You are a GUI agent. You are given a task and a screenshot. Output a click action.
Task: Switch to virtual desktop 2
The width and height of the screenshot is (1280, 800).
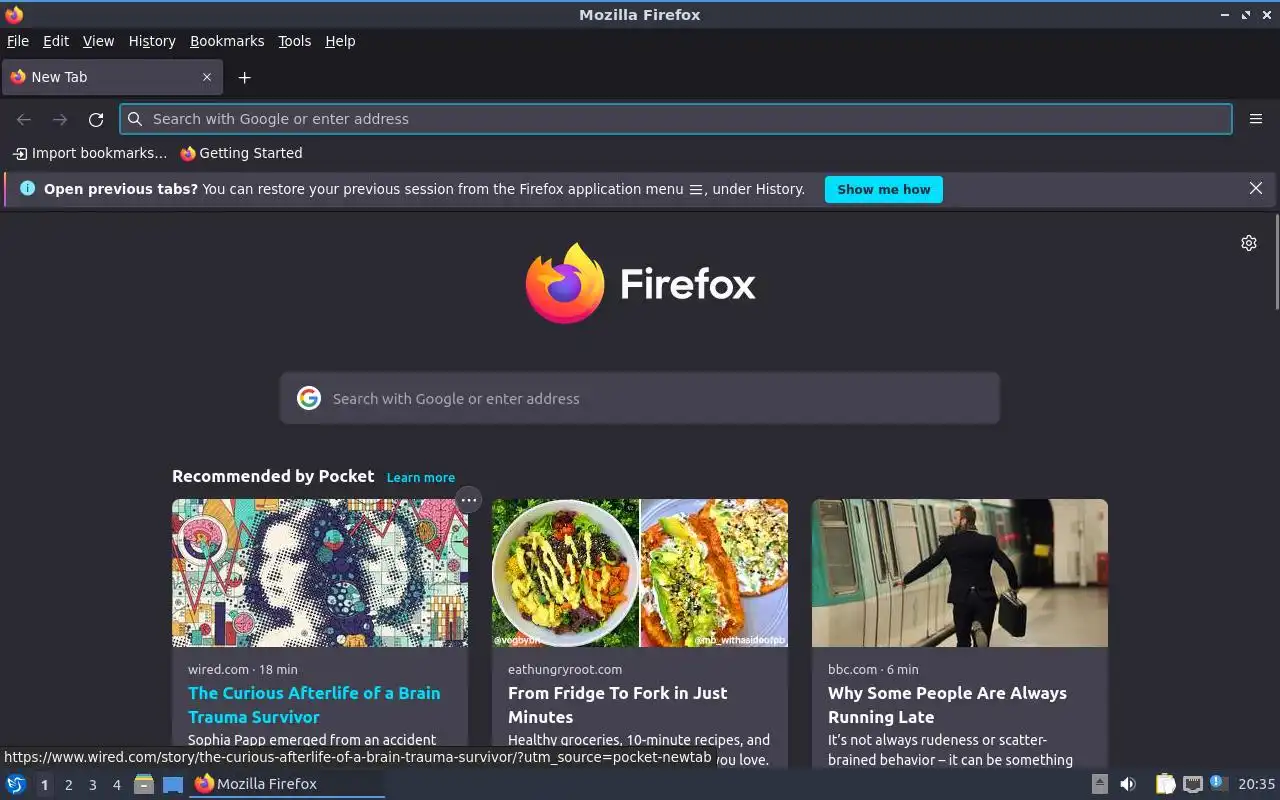68,785
